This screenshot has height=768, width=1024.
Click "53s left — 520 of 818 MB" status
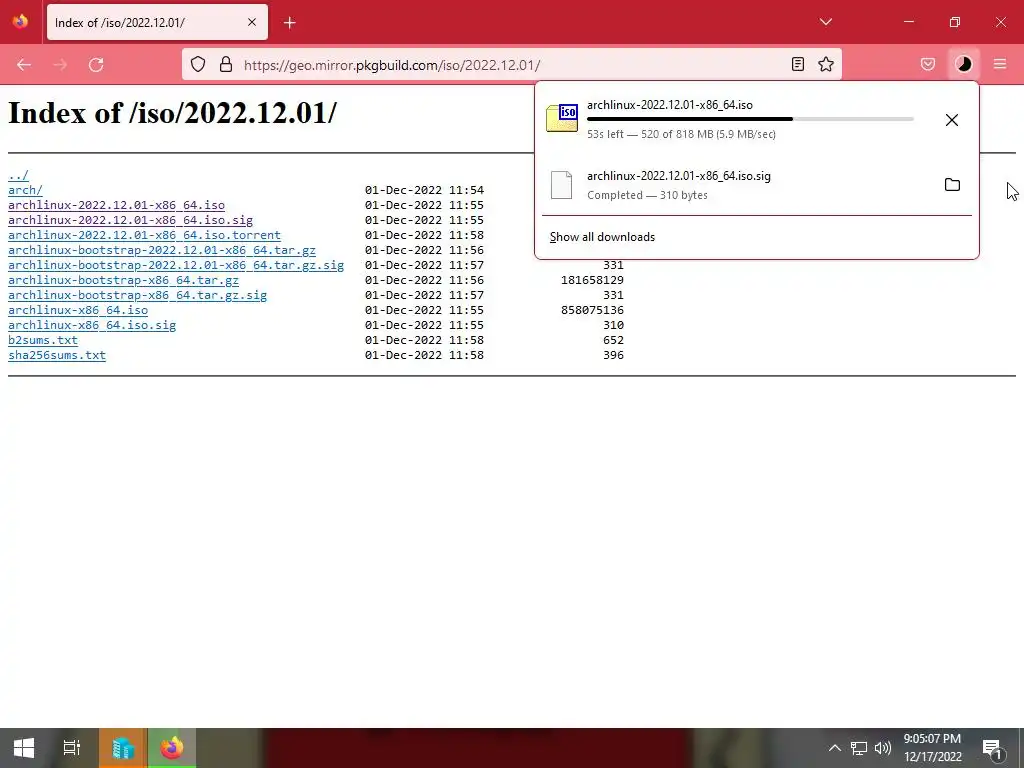tap(681, 134)
